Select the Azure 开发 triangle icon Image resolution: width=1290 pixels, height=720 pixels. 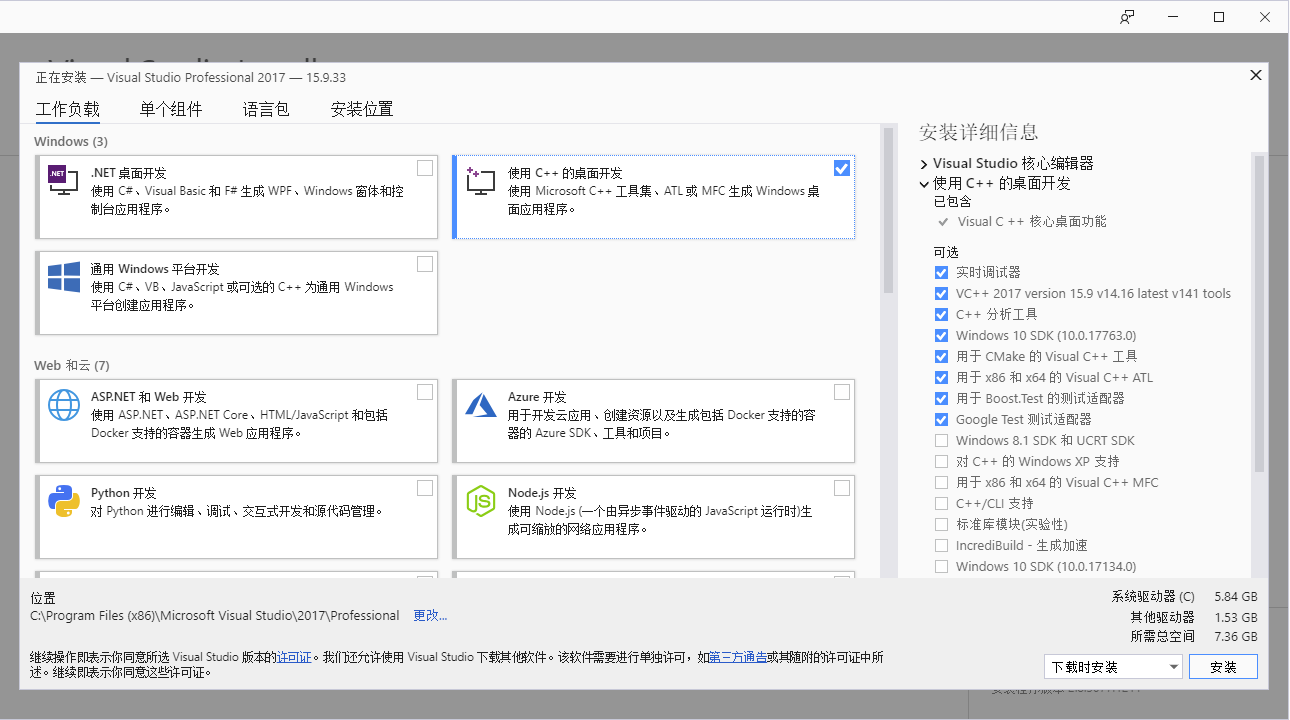tap(480, 404)
